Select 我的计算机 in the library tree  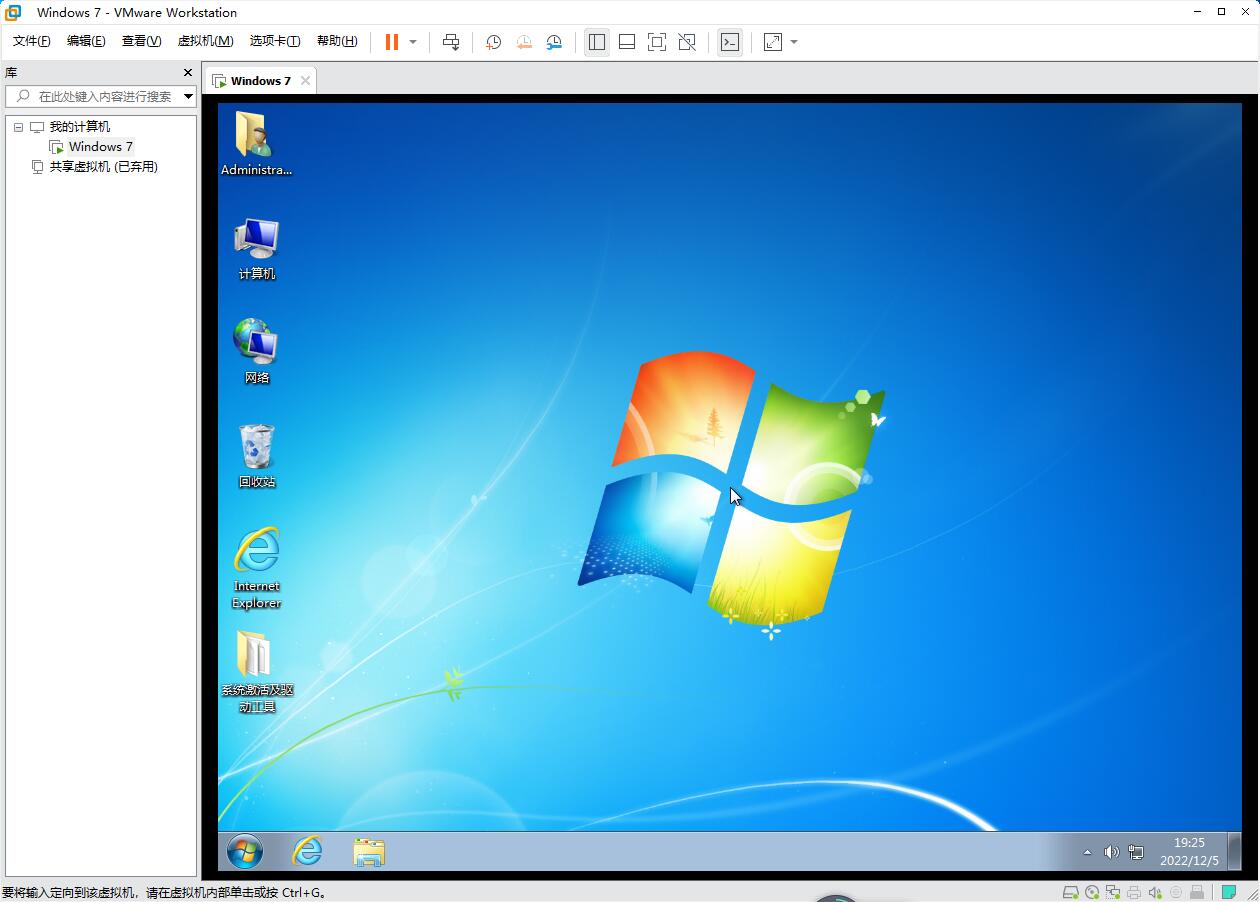coord(80,127)
